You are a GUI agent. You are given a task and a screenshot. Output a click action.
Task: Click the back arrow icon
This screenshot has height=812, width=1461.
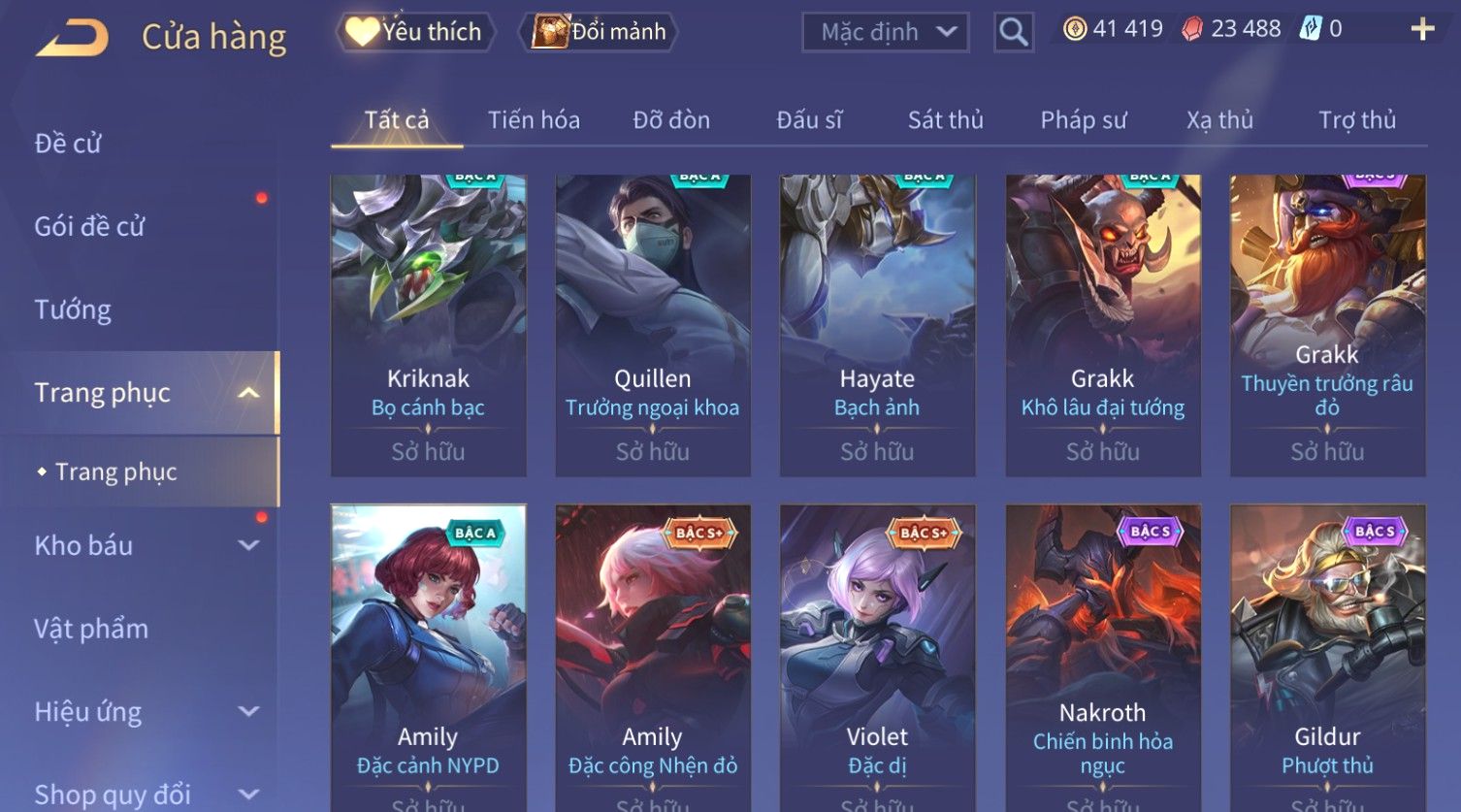[73, 38]
